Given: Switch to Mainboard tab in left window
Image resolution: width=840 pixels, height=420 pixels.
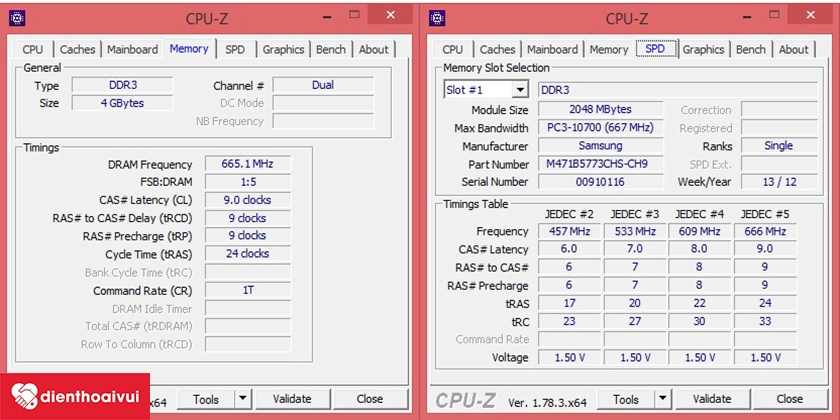Looking at the screenshot, I should click(132, 49).
